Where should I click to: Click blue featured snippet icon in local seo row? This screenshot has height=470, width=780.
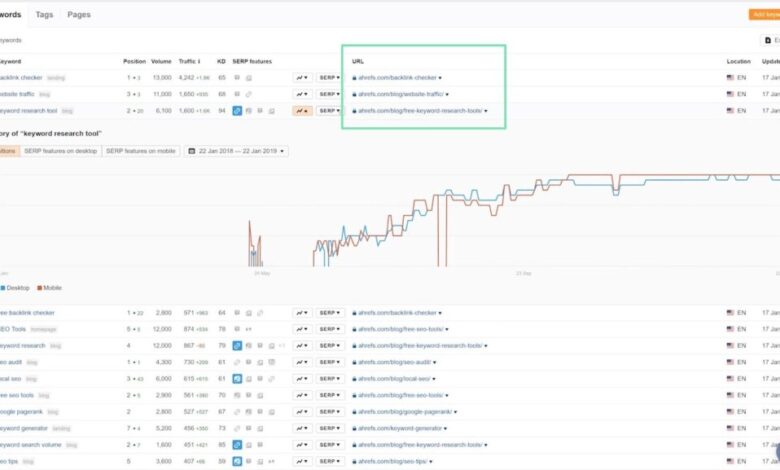(x=237, y=379)
